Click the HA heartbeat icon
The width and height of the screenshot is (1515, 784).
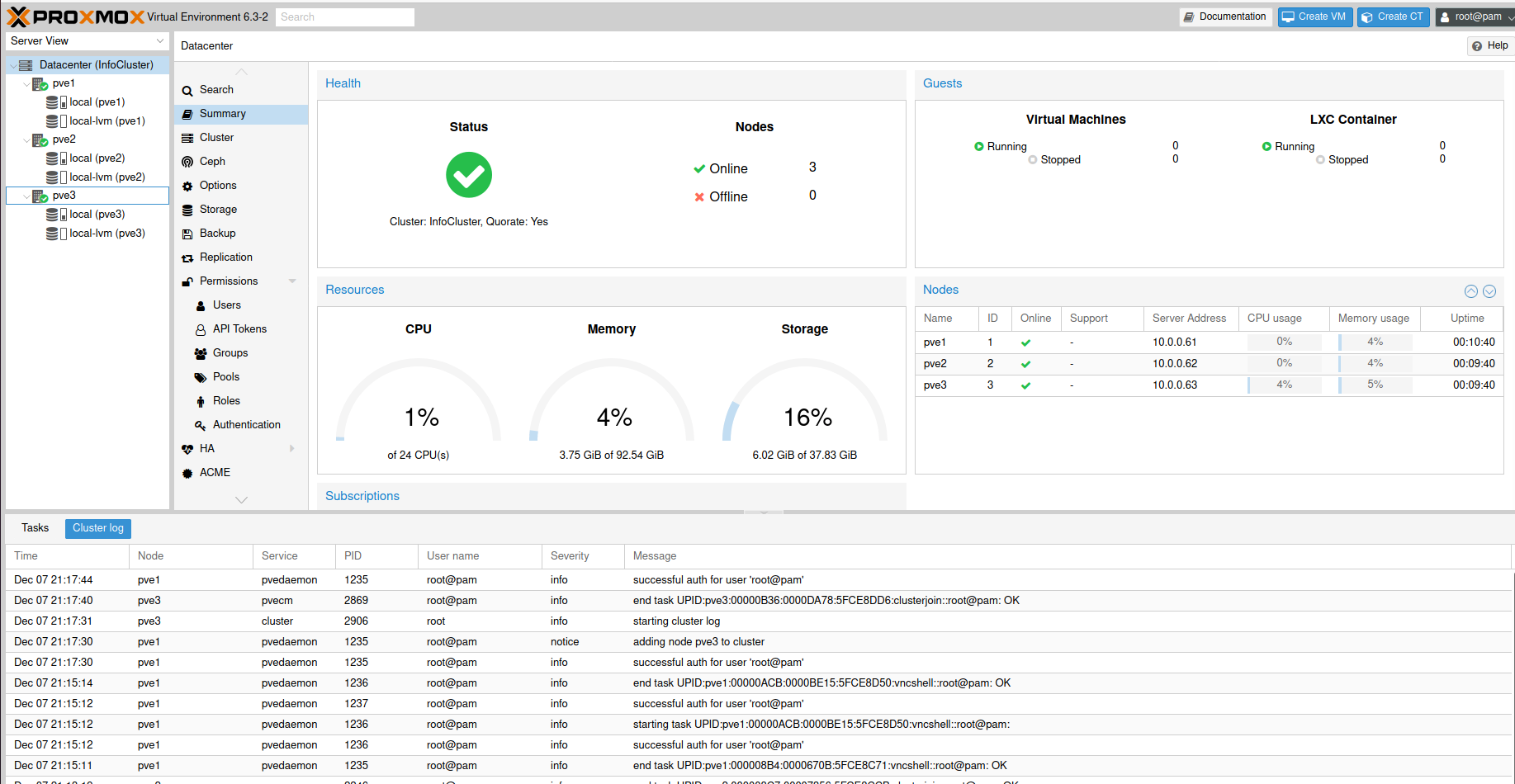(187, 450)
